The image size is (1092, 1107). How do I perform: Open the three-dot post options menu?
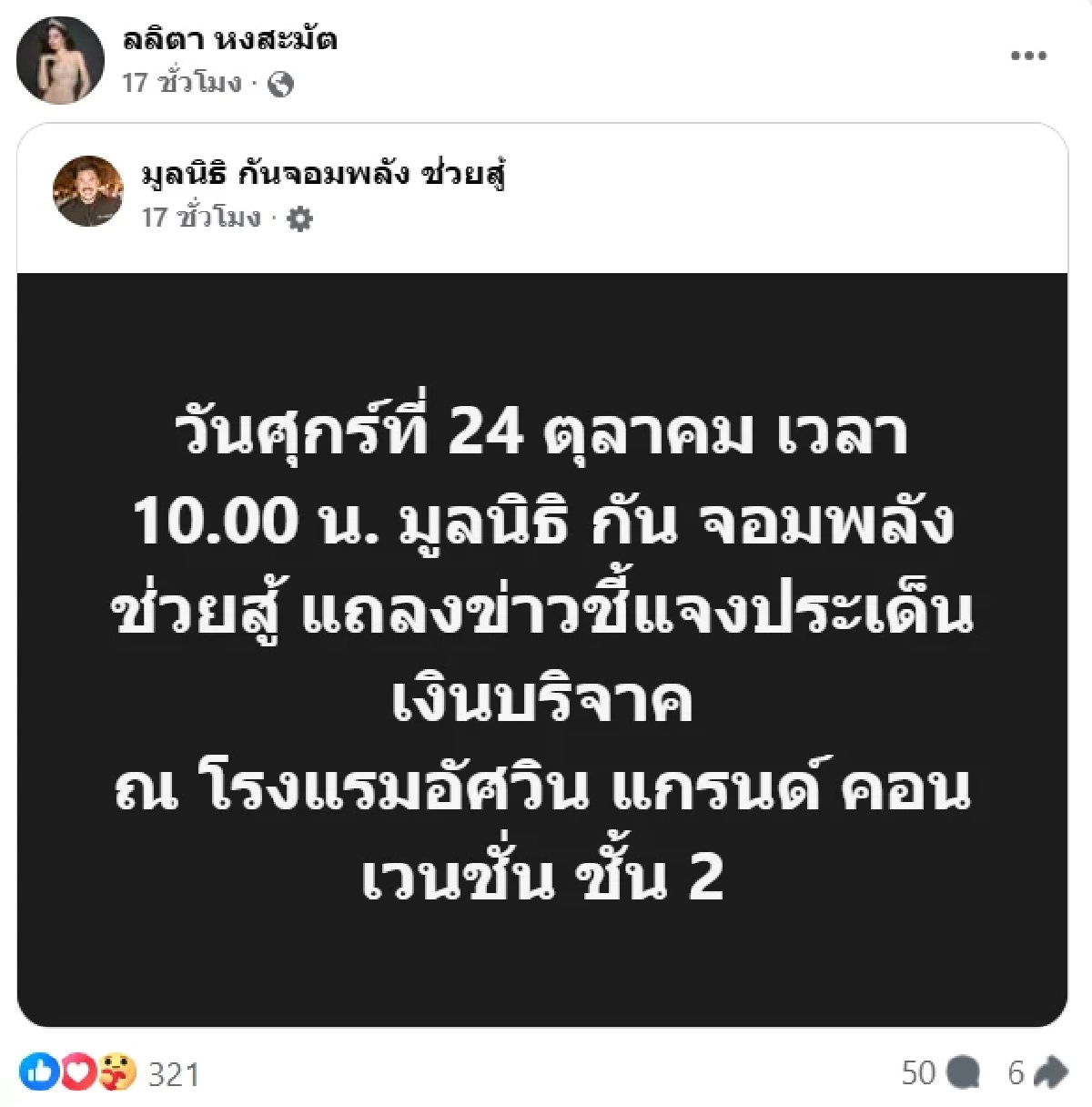tap(1028, 56)
